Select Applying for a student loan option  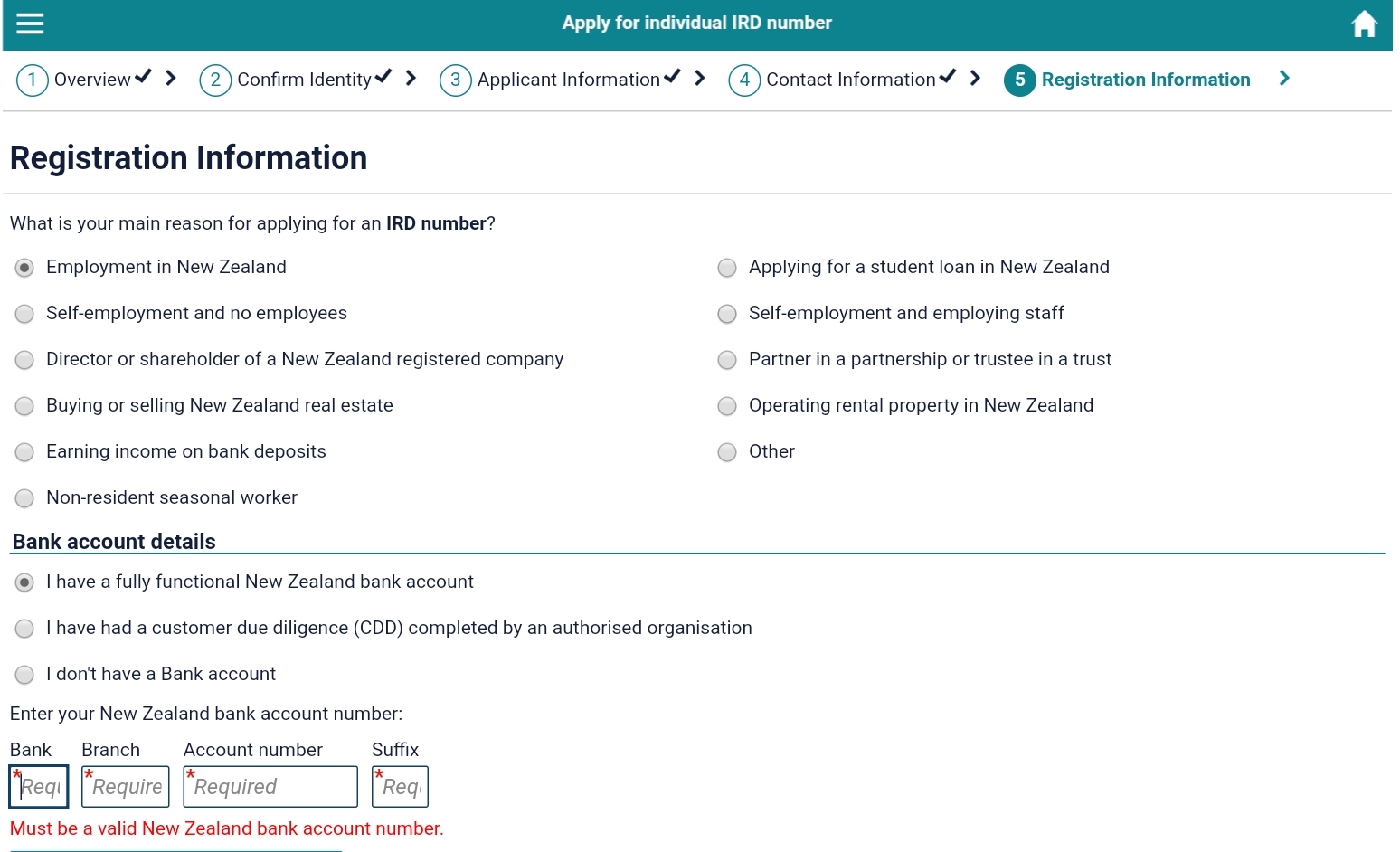(727, 268)
